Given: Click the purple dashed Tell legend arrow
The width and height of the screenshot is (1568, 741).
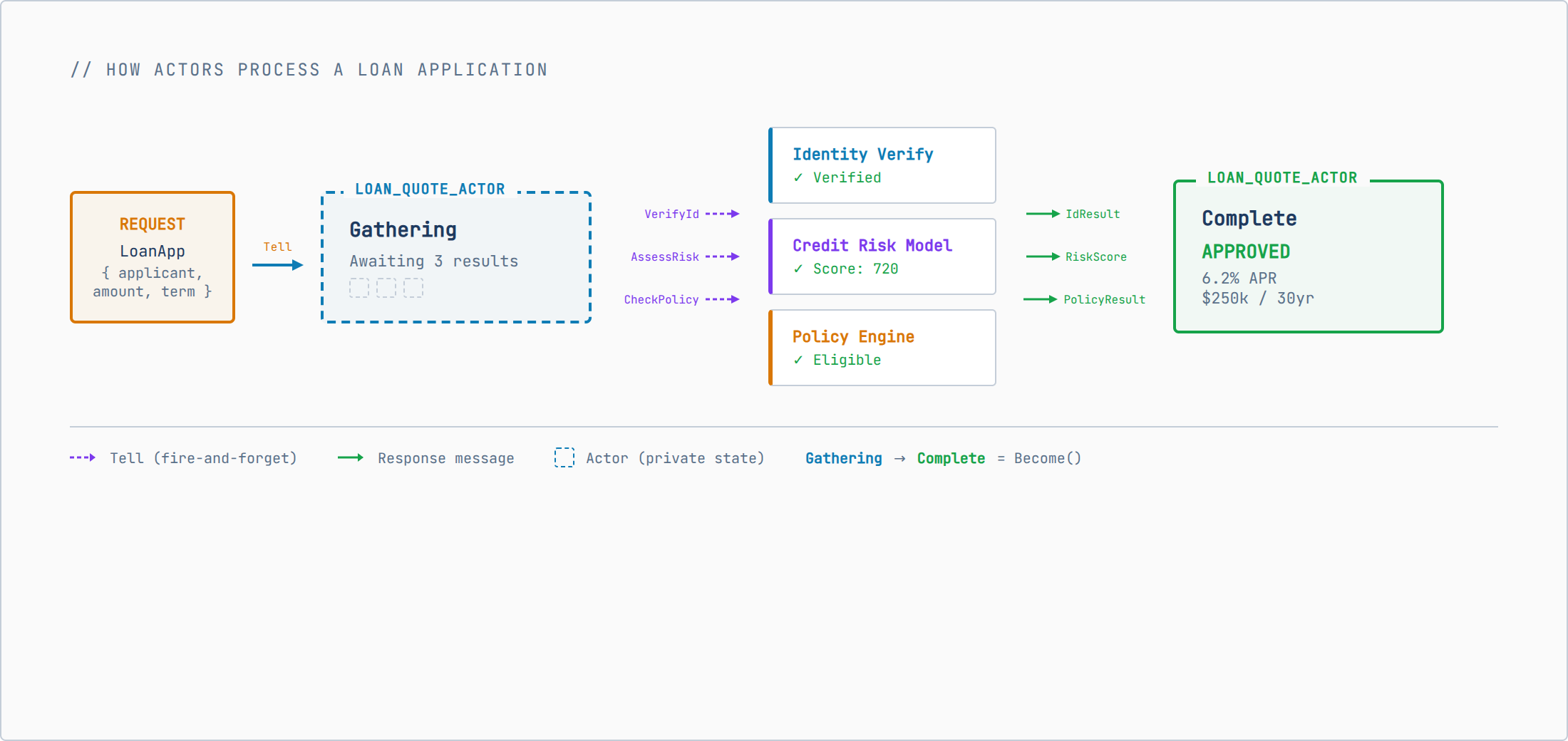Looking at the screenshot, I should coord(83,457).
